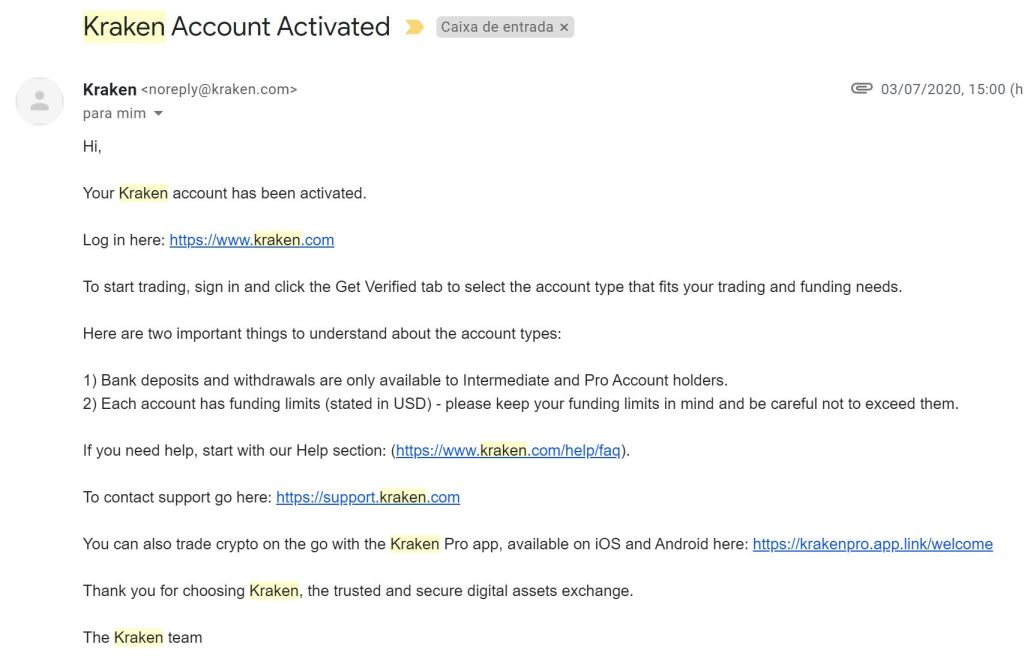
Task: Click the 'Bank deposits and withdrawals' list item
Action: click(405, 381)
